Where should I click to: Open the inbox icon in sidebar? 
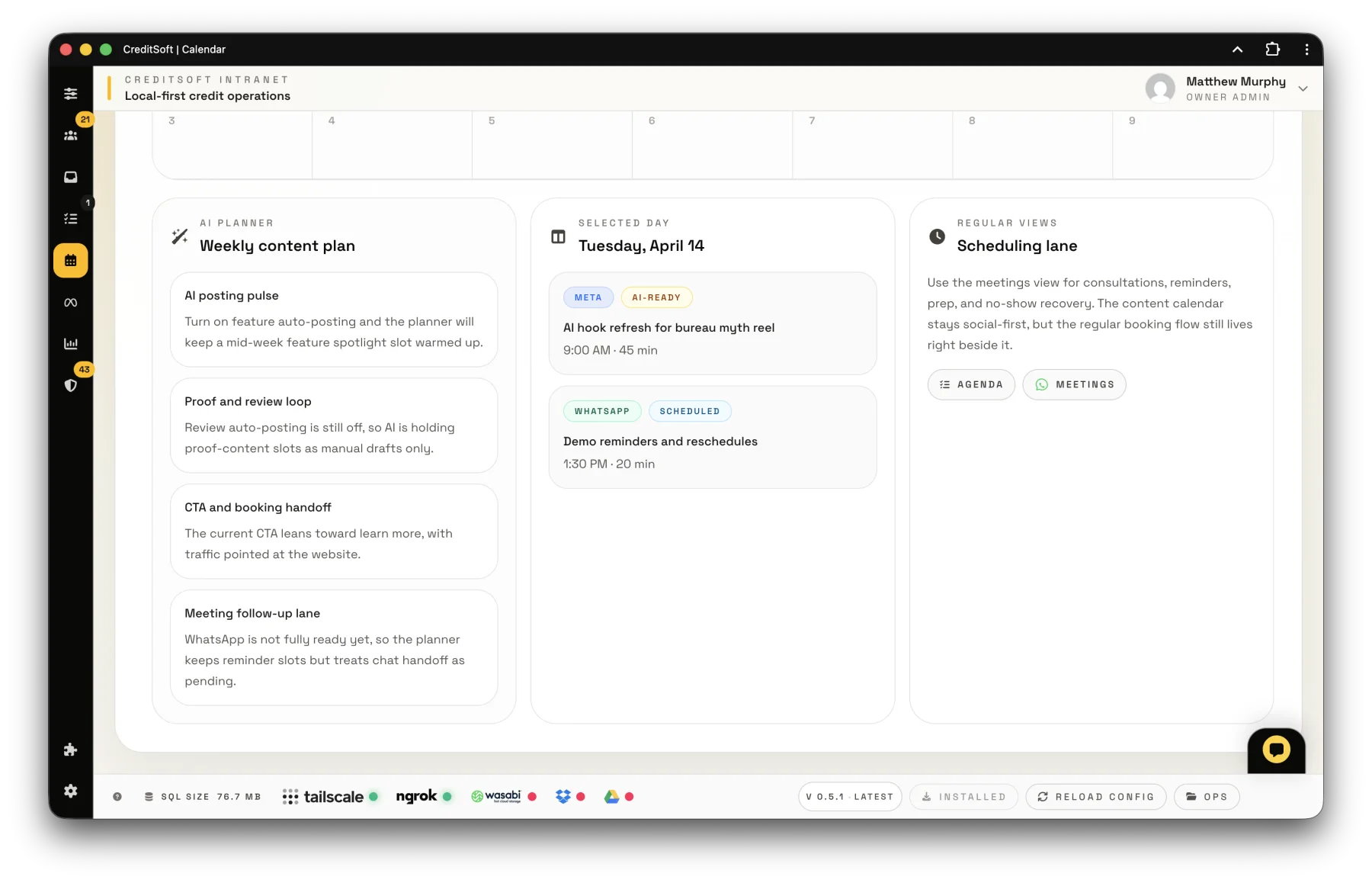tap(70, 177)
